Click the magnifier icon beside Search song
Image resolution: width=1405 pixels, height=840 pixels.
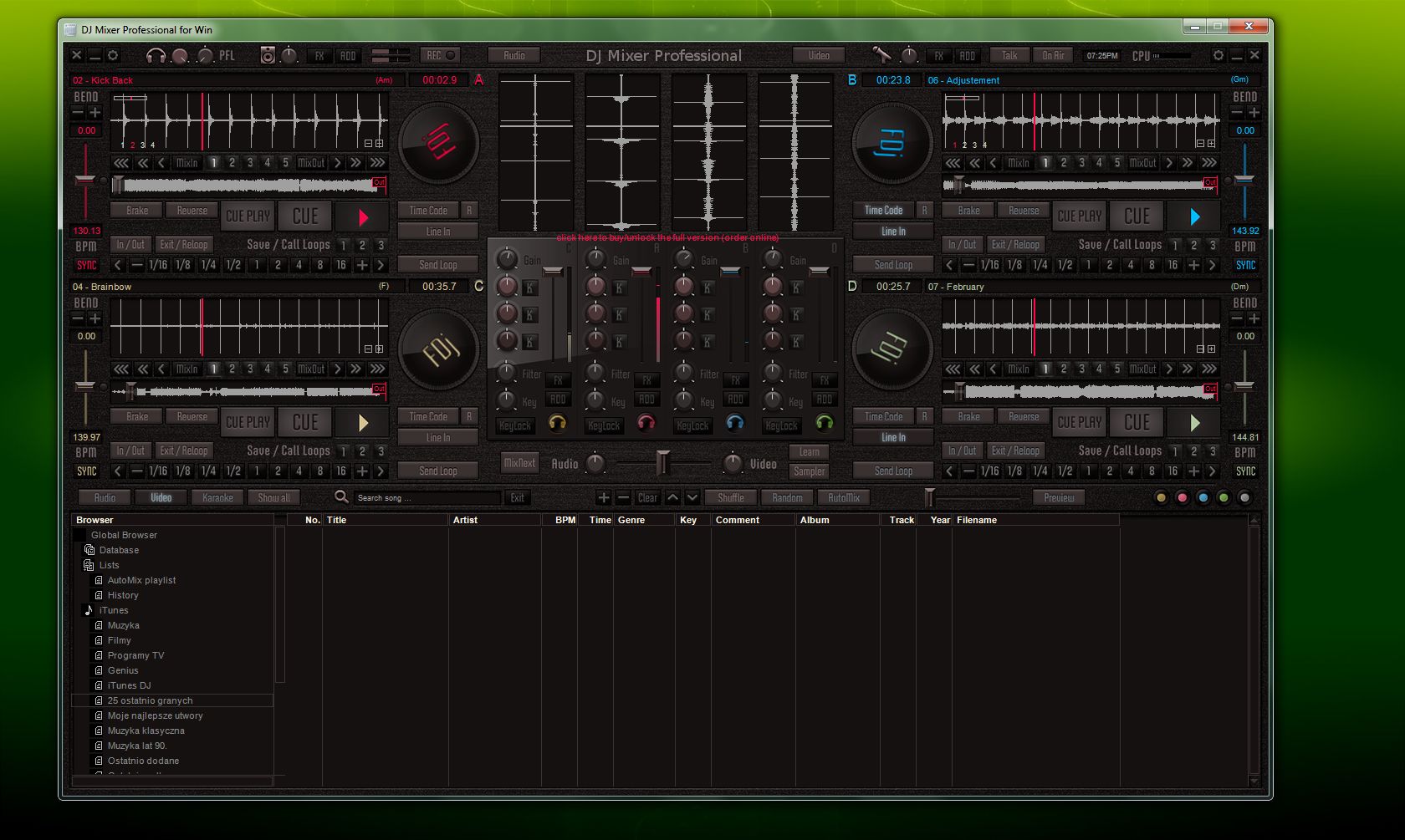pos(341,497)
